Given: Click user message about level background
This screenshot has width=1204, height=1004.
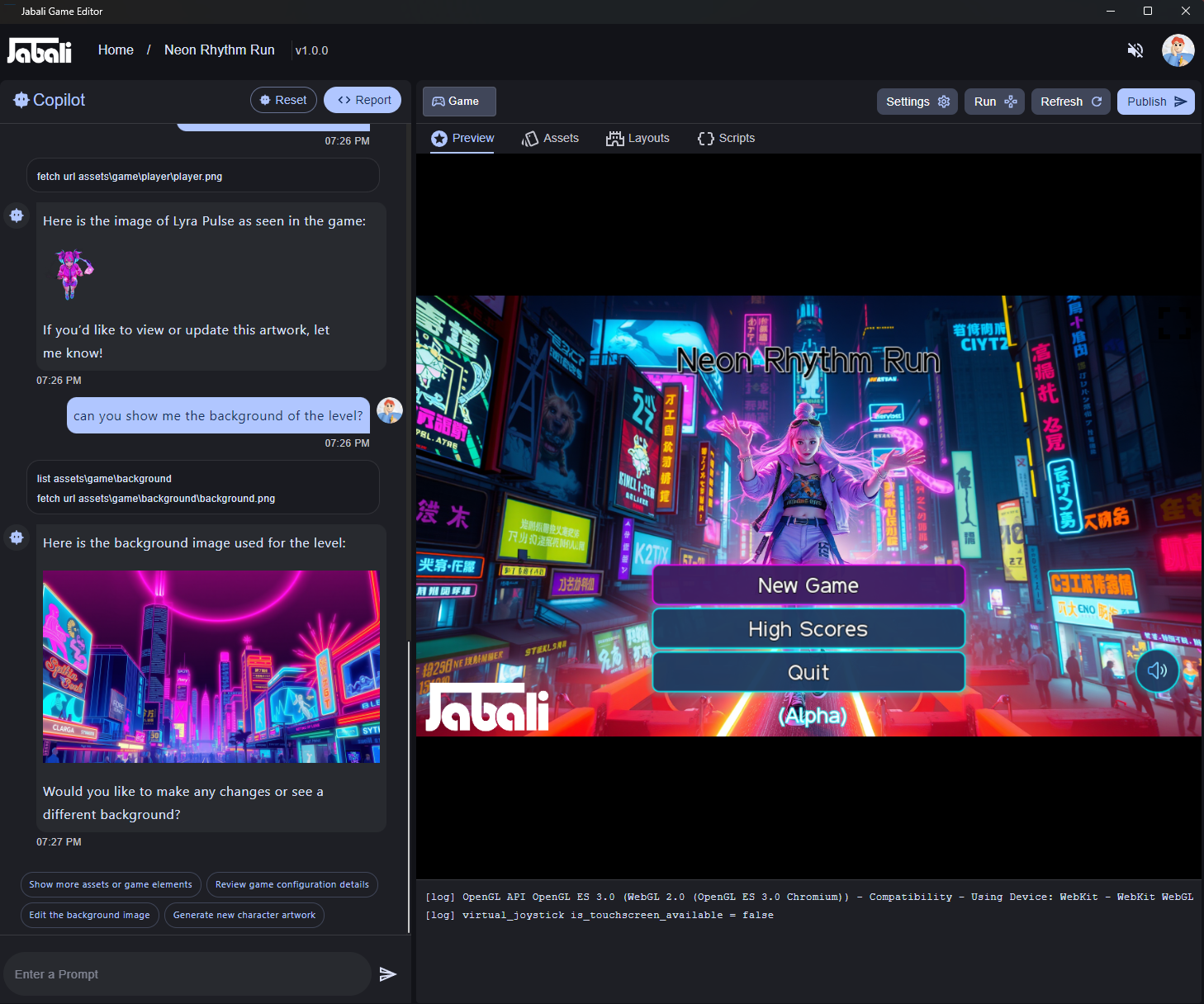Looking at the screenshot, I should pos(218,415).
